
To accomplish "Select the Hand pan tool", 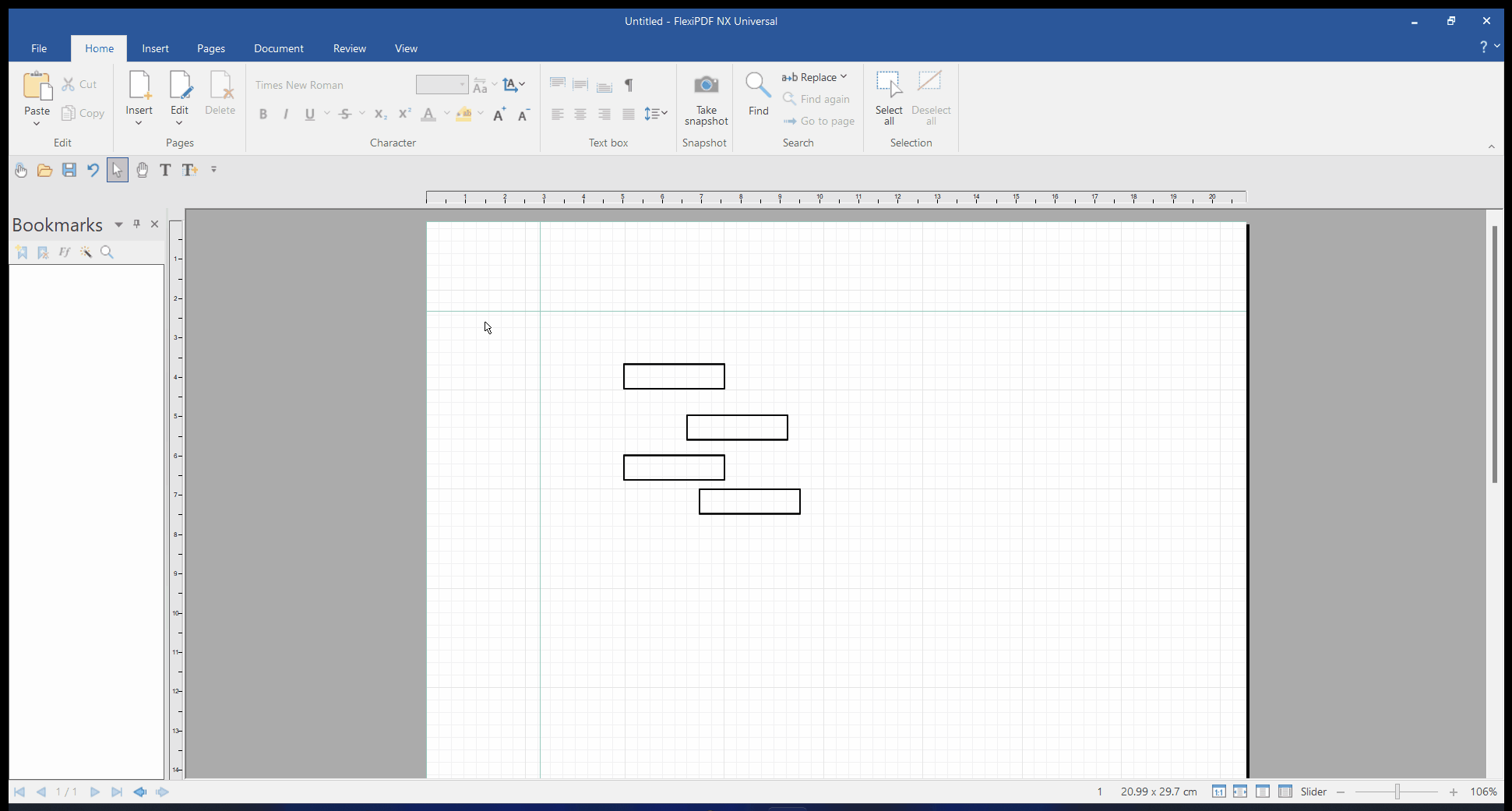I will 142,170.
